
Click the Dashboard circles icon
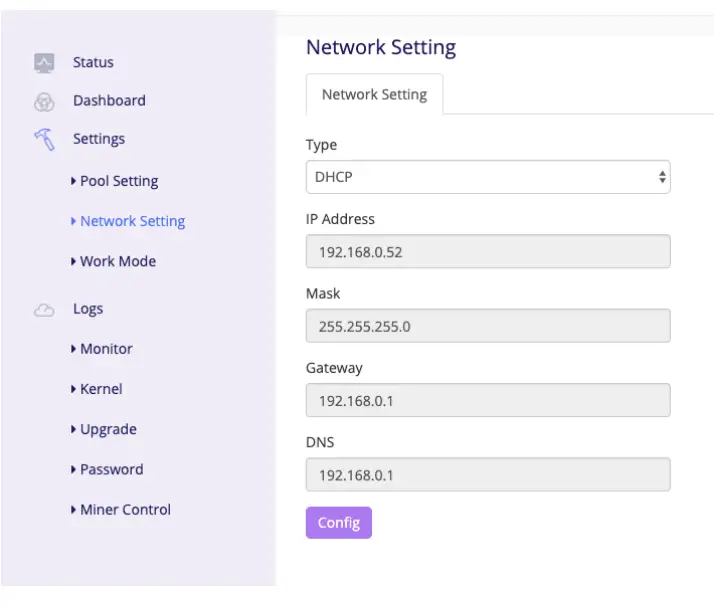pos(44,102)
